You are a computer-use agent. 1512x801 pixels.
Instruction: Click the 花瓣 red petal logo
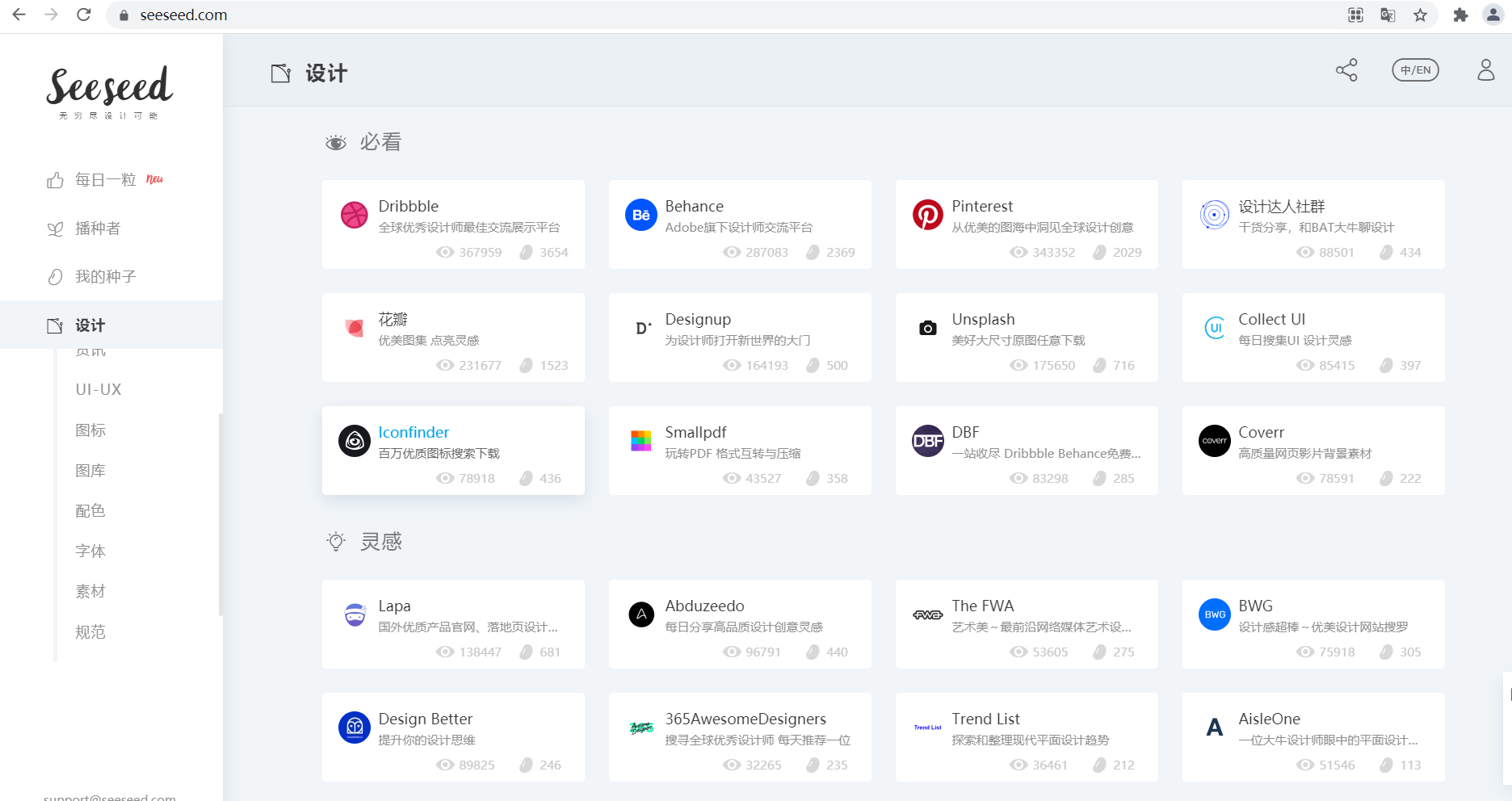(354, 328)
